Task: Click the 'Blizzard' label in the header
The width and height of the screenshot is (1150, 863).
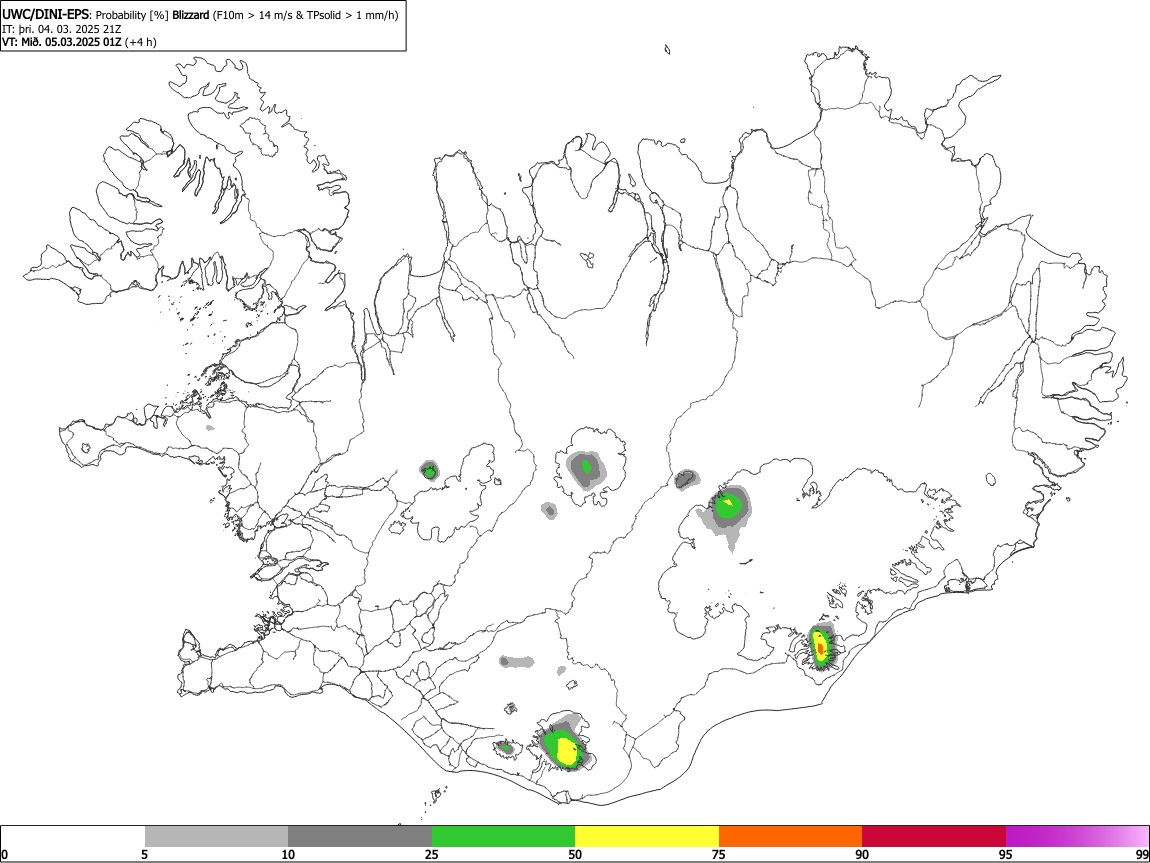Action: 191,15
